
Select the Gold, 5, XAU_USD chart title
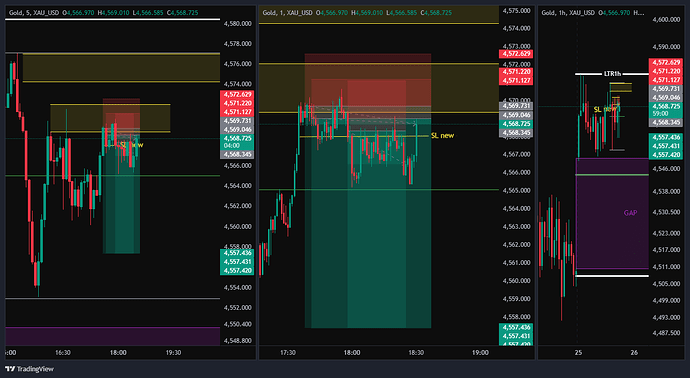(34, 13)
